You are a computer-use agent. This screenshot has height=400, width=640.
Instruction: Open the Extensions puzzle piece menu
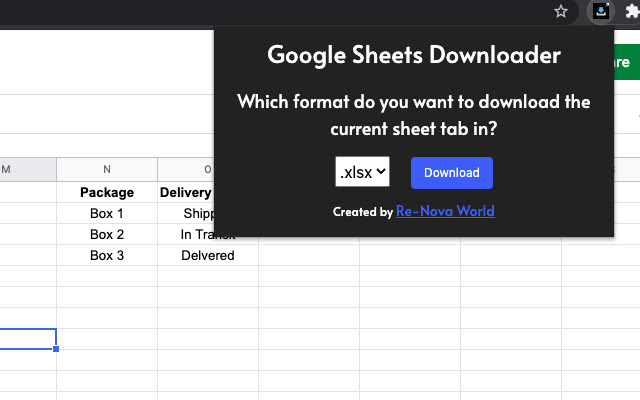click(632, 11)
